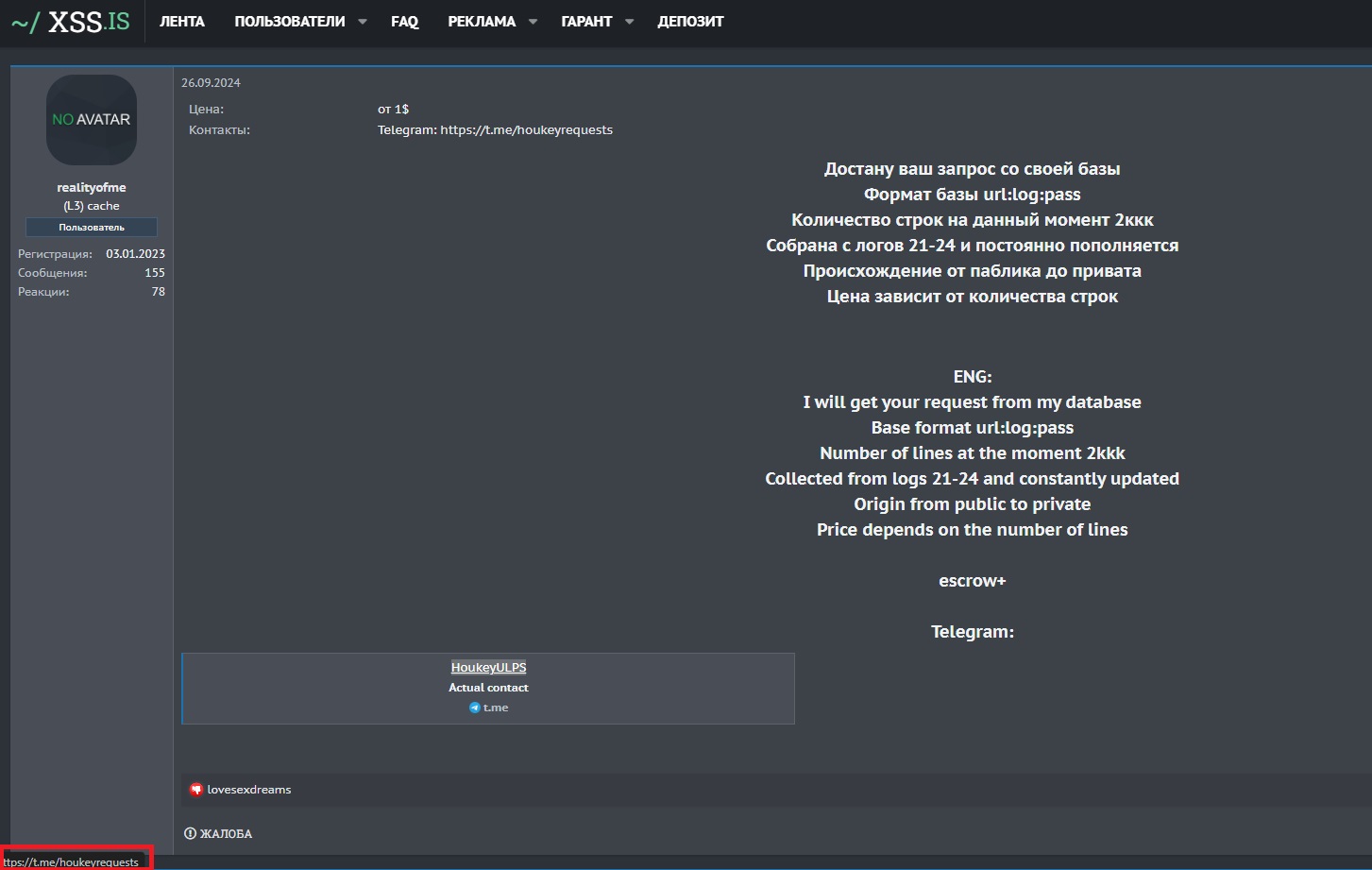Click the "Контакты:" field label
The image size is (1372, 870).
[x=219, y=130]
